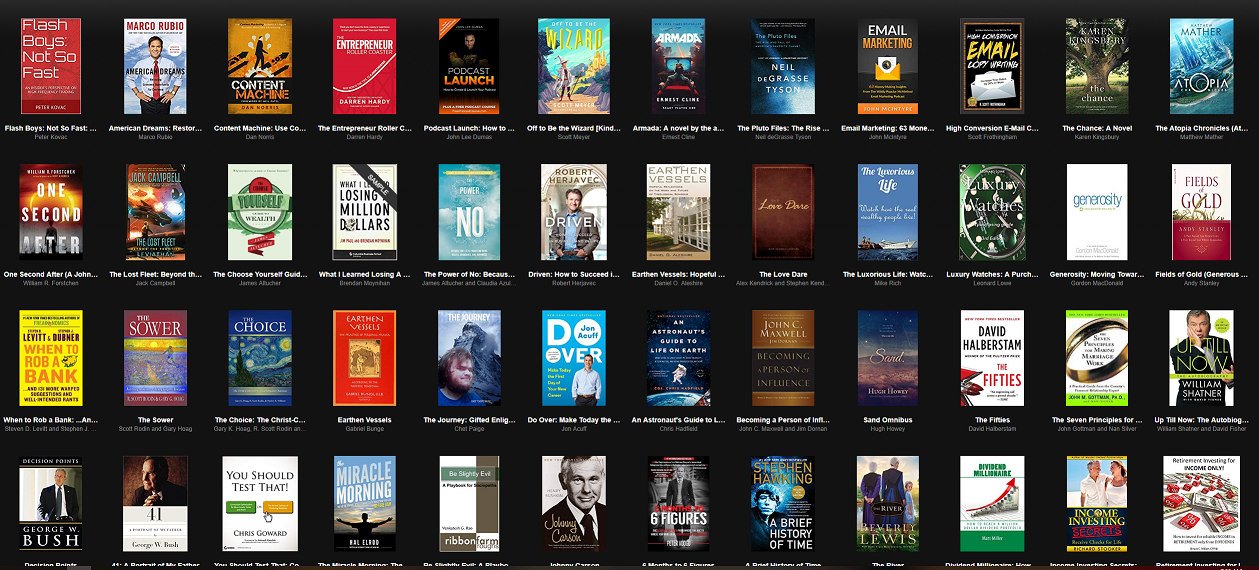Open The Fifties by David Halberstam cover
Screen dimensions: 1259x570
click(x=992, y=358)
